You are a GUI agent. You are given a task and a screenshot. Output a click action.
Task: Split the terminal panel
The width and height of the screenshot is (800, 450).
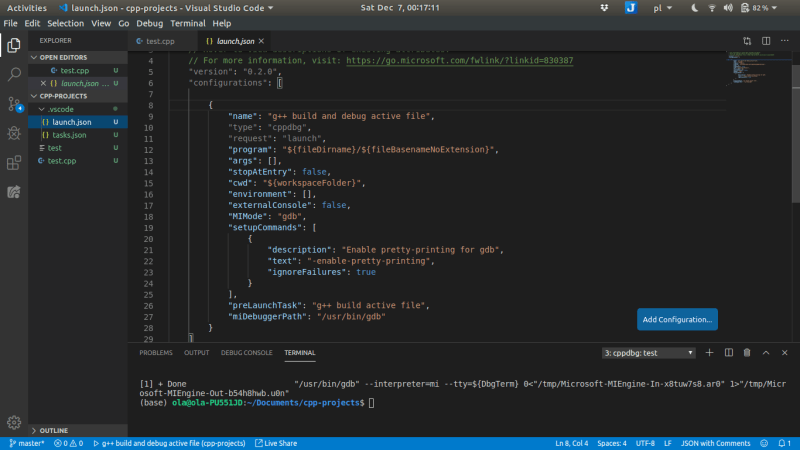[x=729, y=353]
